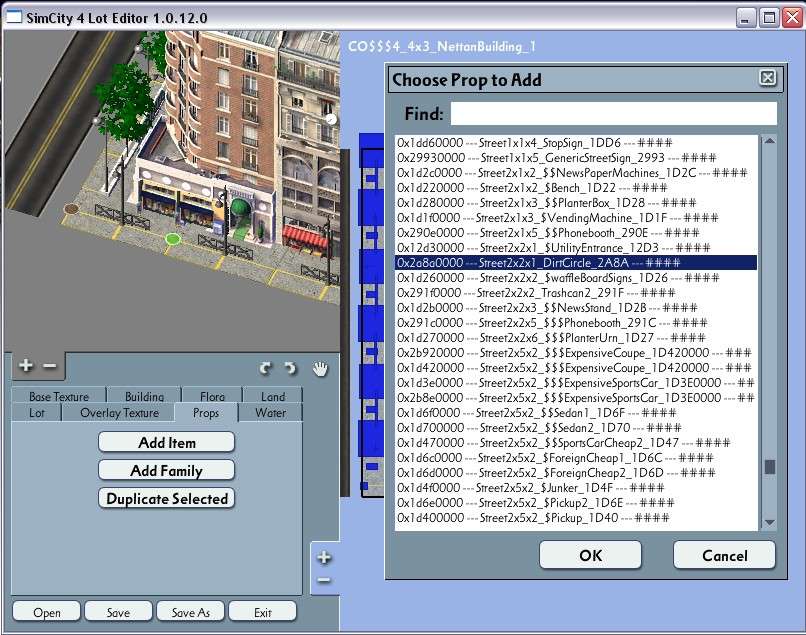This screenshot has width=806, height=635.
Task: Select Trashcan2_291F prop
Action: (x=576, y=293)
